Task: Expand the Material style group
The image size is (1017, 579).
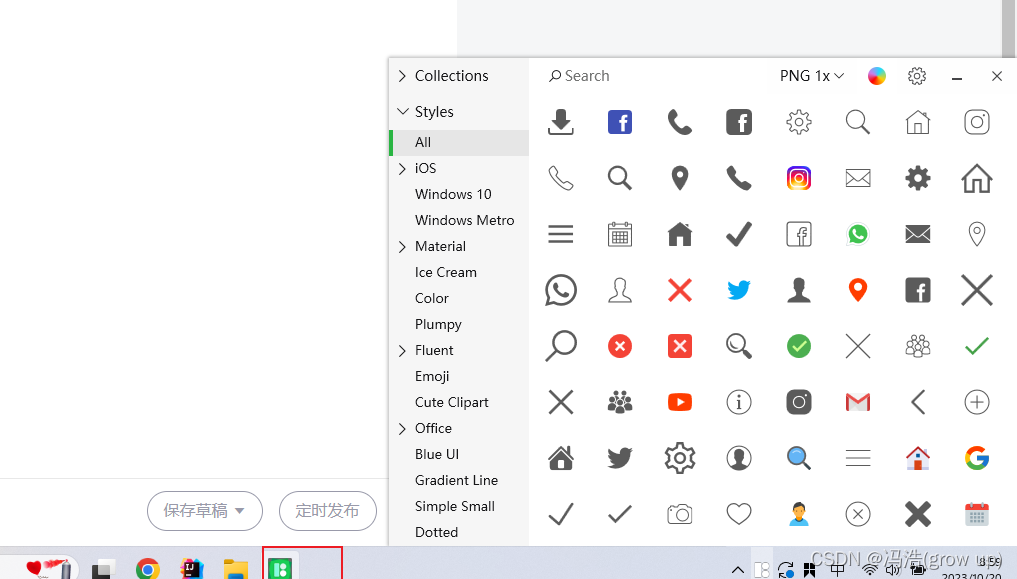Action: click(x=402, y=246)
